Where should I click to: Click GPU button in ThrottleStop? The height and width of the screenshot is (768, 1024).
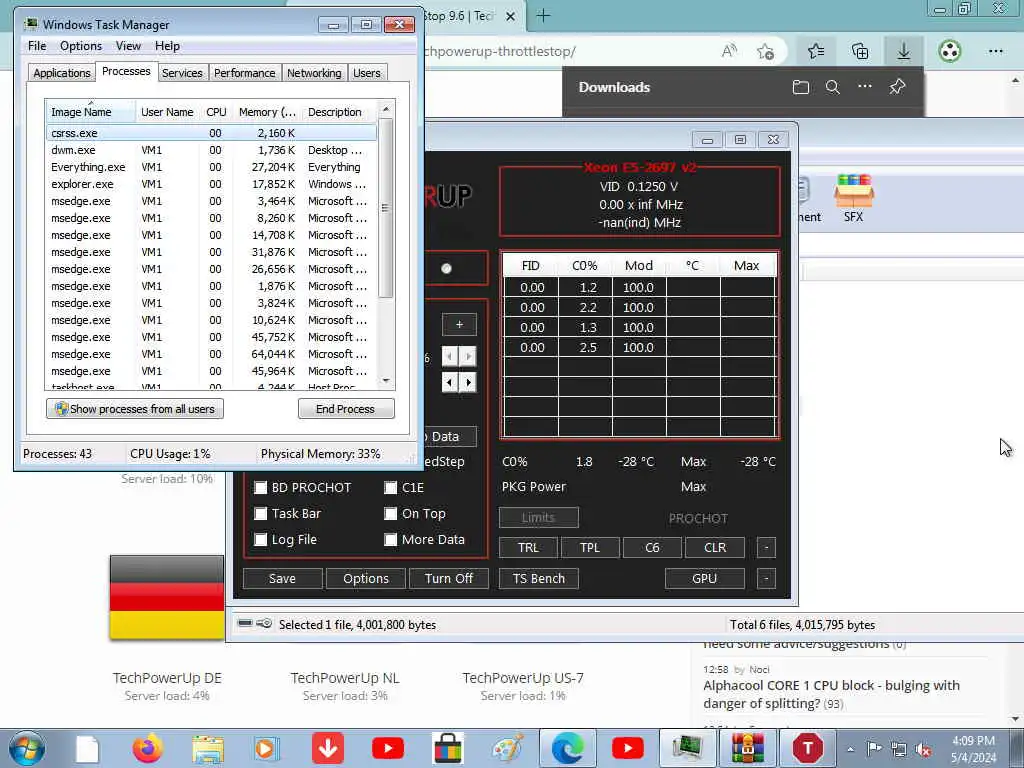(705, 579)
